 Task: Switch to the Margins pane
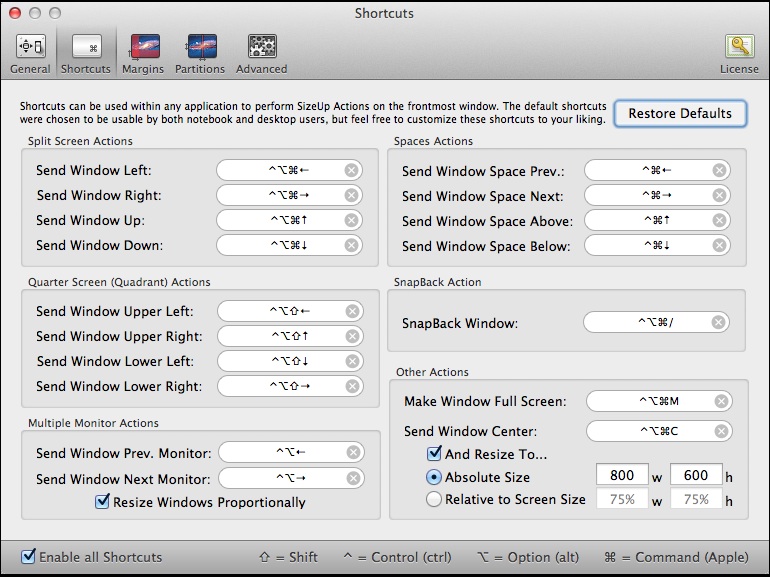143,53
